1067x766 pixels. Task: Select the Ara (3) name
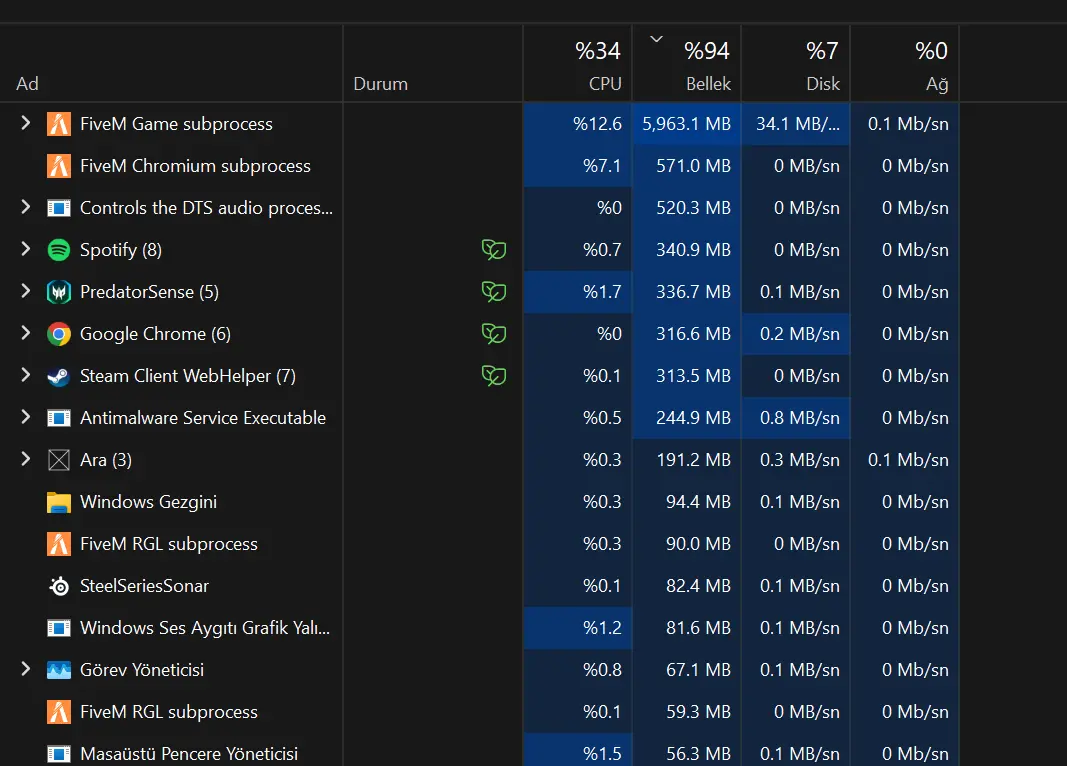click(105, 461)
